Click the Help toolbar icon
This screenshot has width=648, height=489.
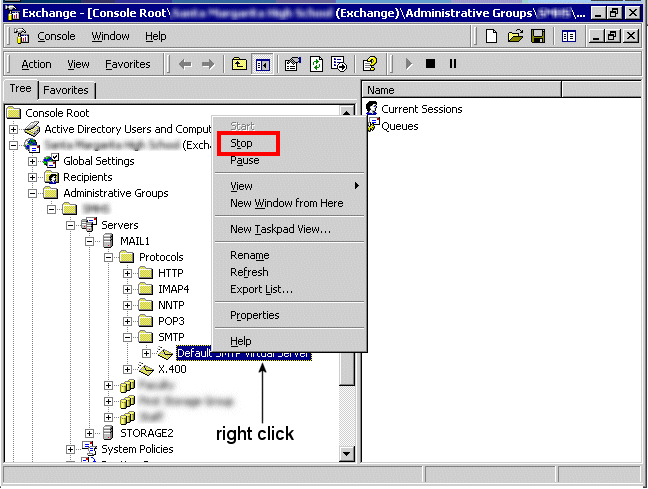(x=369, y=64)
